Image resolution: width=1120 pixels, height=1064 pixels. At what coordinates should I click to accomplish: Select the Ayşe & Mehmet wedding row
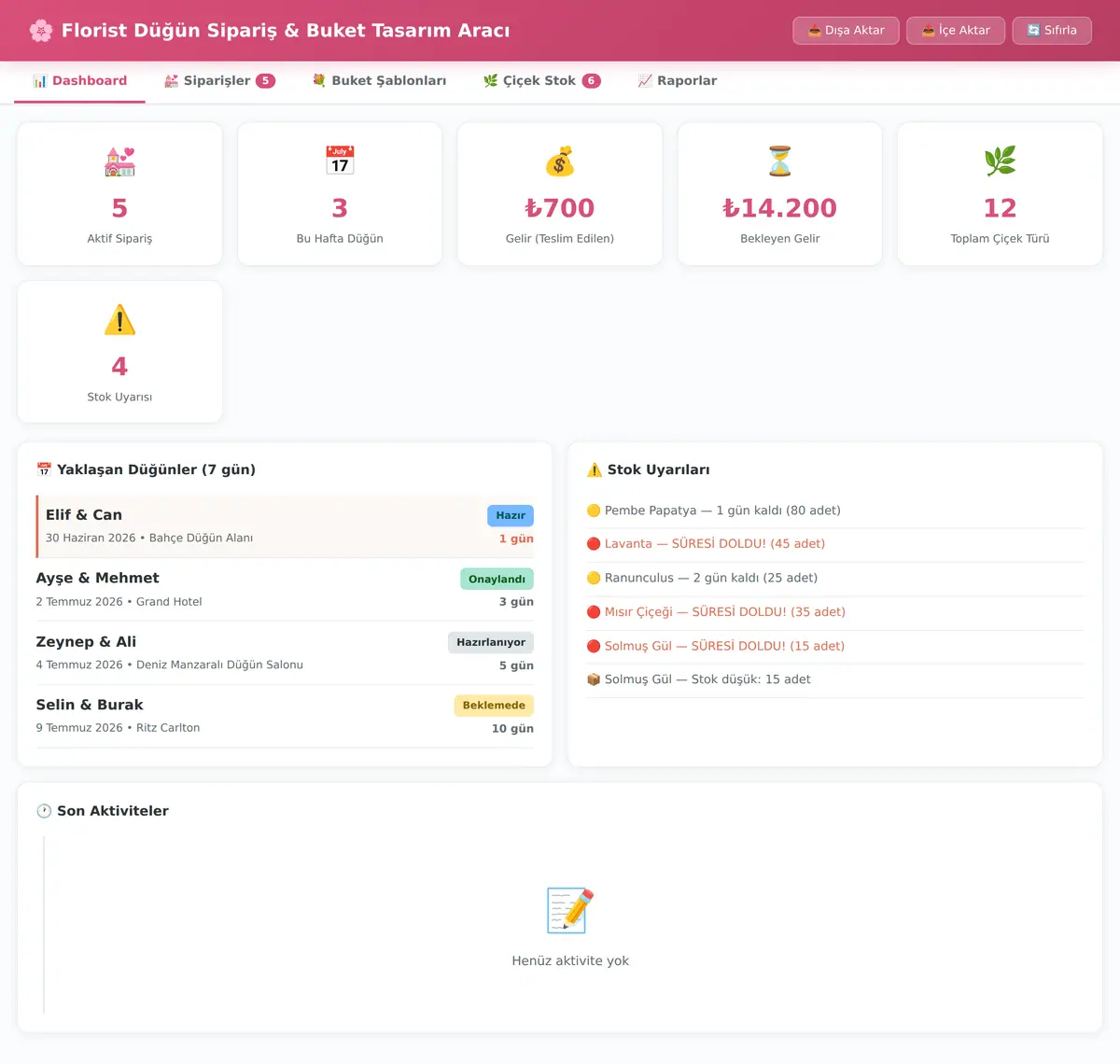285,590
